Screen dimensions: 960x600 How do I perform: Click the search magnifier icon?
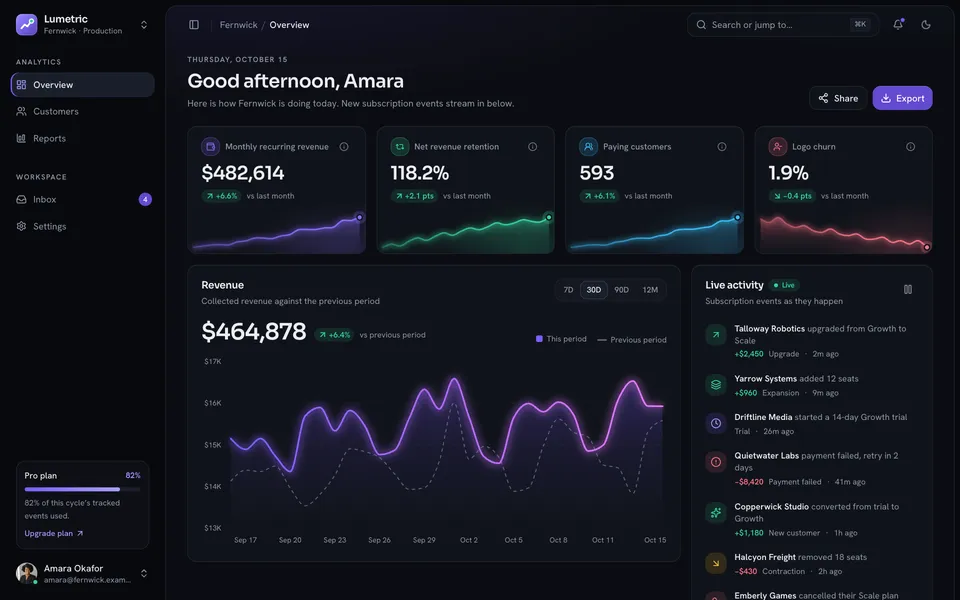point(701,24)
